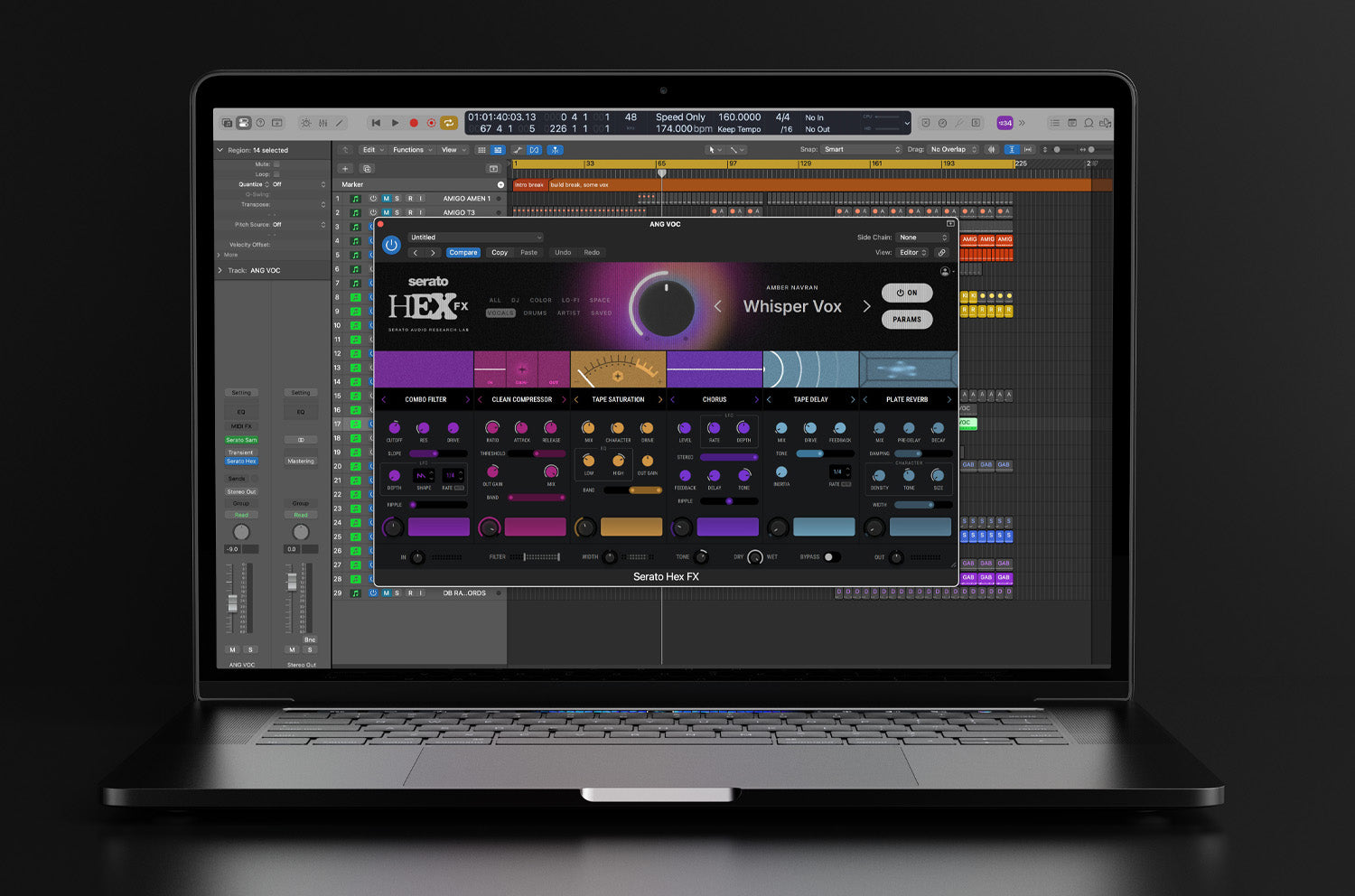Expand the Track ANG VOC disclosure
This screenshot has width=1355, height=896.
tap(220, 270)
